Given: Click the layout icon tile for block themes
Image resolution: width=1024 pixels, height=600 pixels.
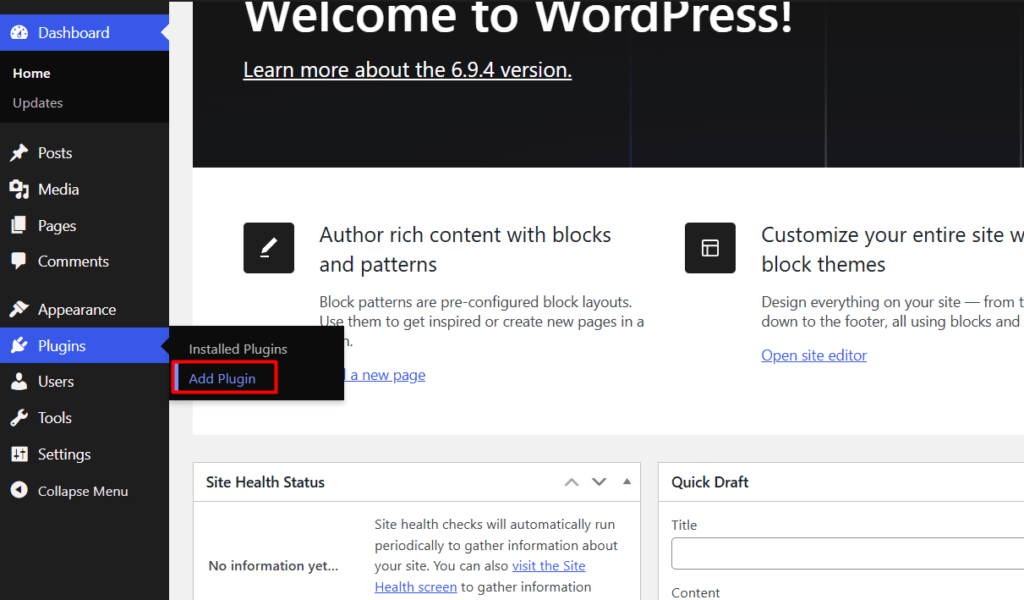Looking at the screenshot, I should pos(710,248).
